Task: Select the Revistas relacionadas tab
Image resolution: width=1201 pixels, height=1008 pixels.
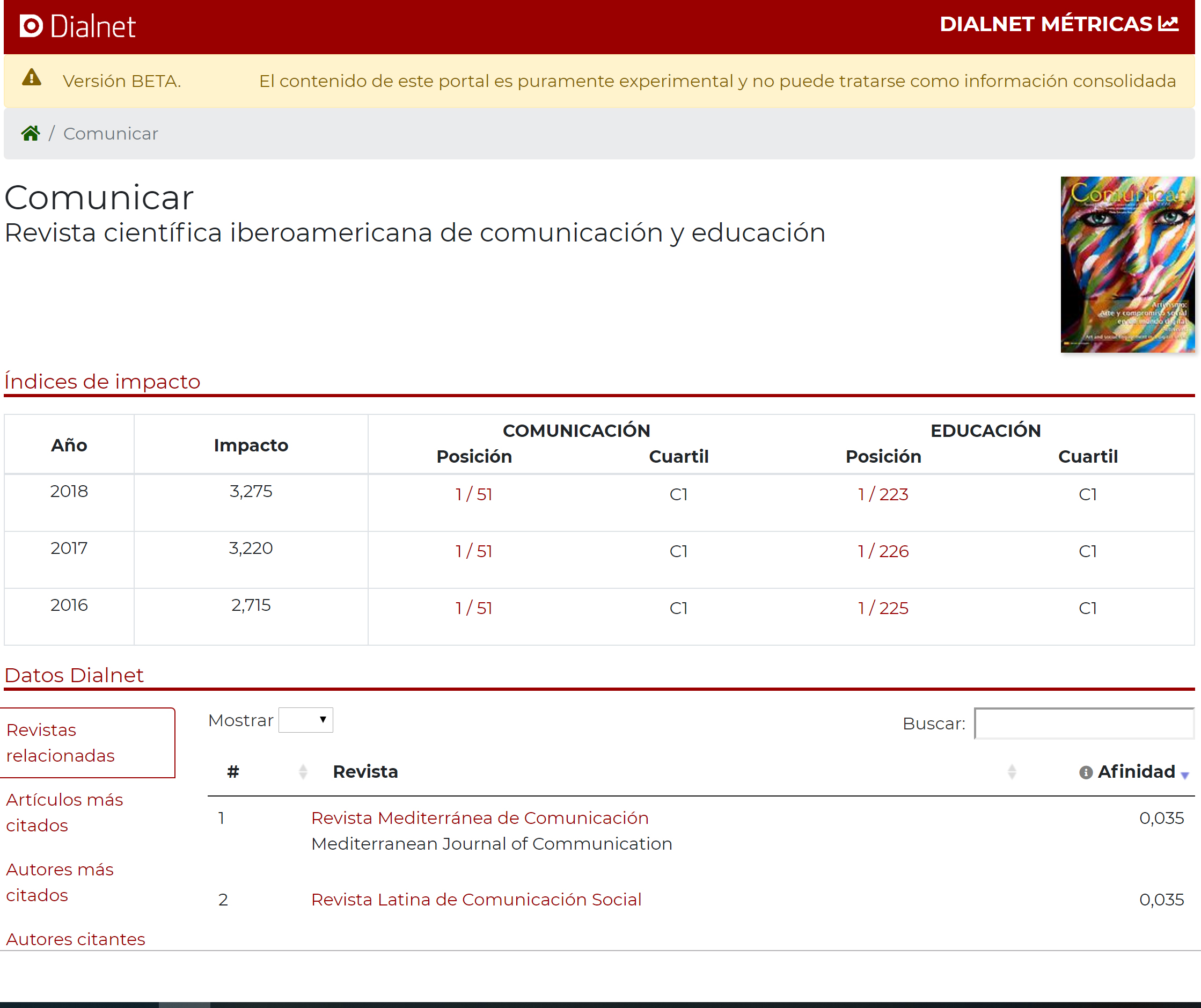Action: coord(87,742)
